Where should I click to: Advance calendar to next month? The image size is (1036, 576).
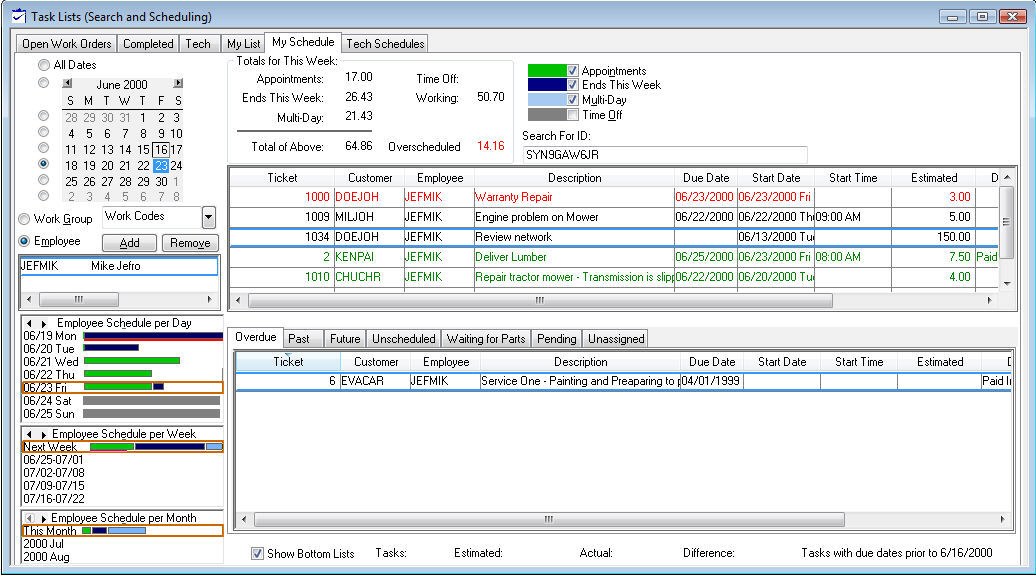click(x=178, y=84)
